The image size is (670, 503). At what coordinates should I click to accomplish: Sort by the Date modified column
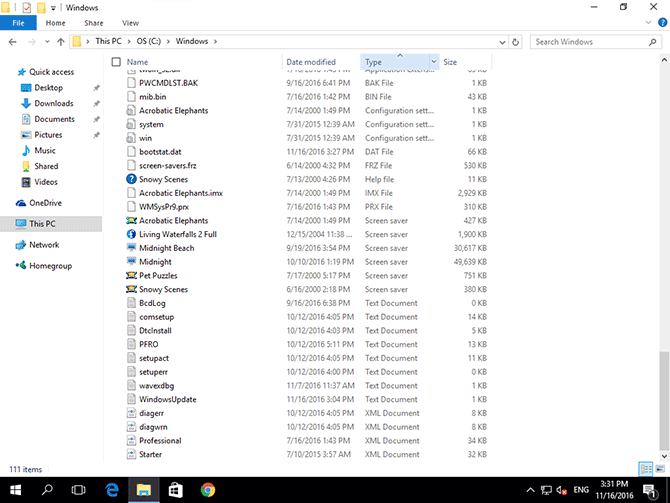pos(311,62)
